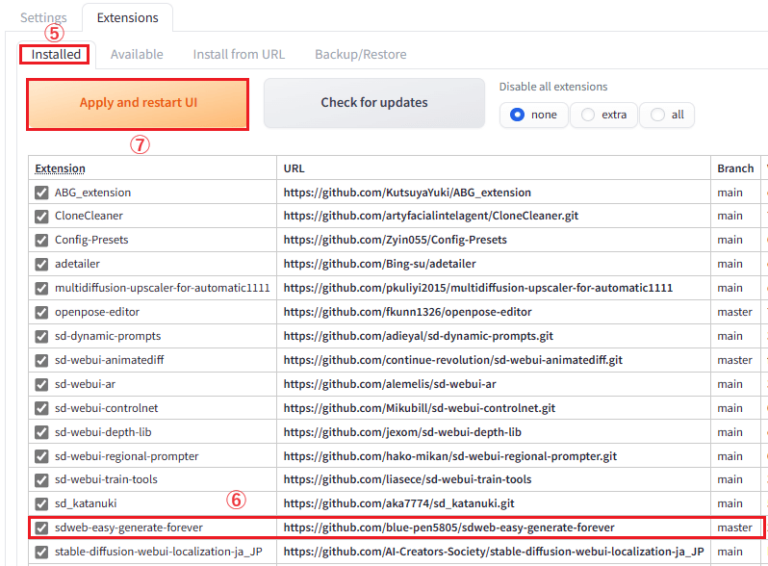
Task: Switch to the Settings tab
Action: 43,17
